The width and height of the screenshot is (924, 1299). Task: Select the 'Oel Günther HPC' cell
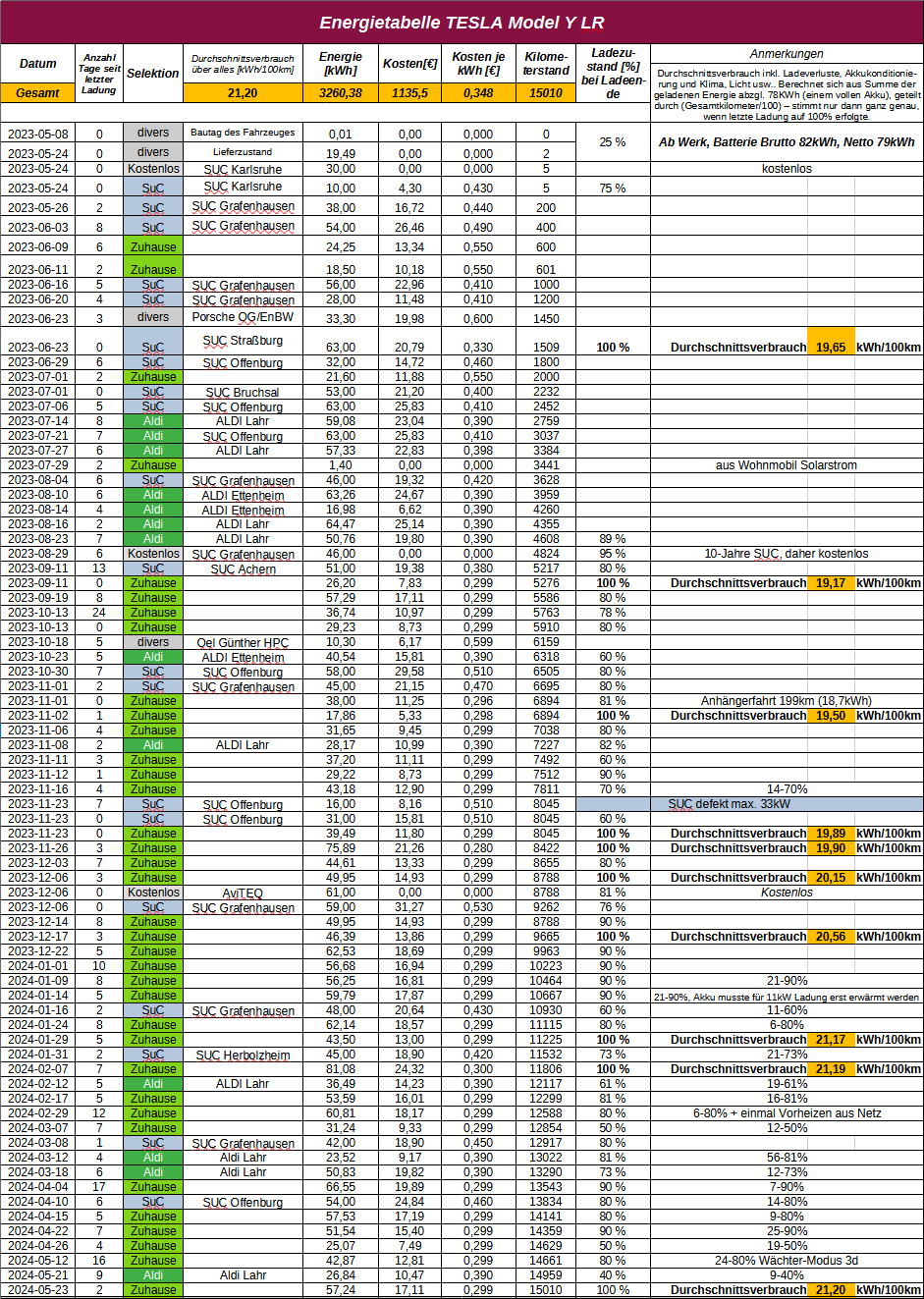(x=243, y=642)
